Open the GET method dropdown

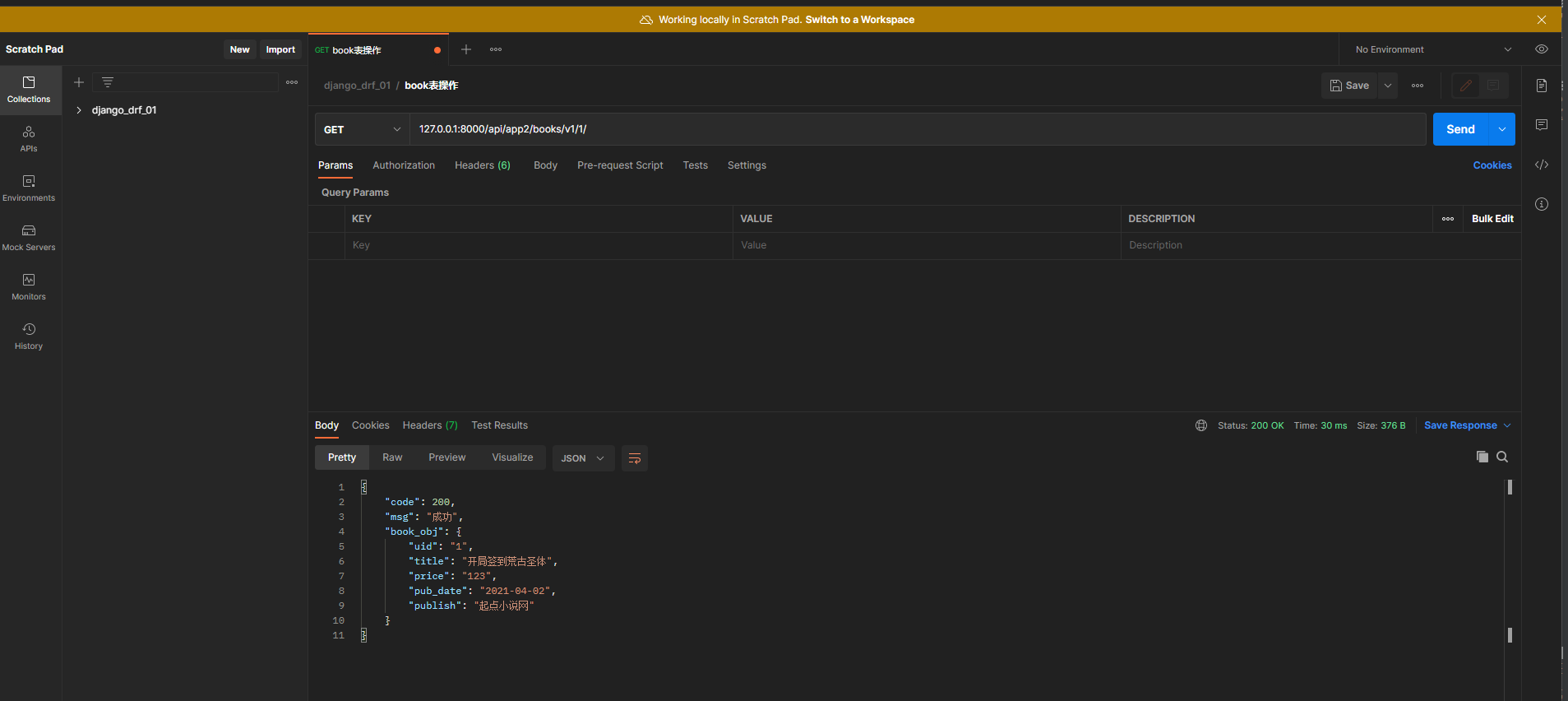[x=362, y=129]
